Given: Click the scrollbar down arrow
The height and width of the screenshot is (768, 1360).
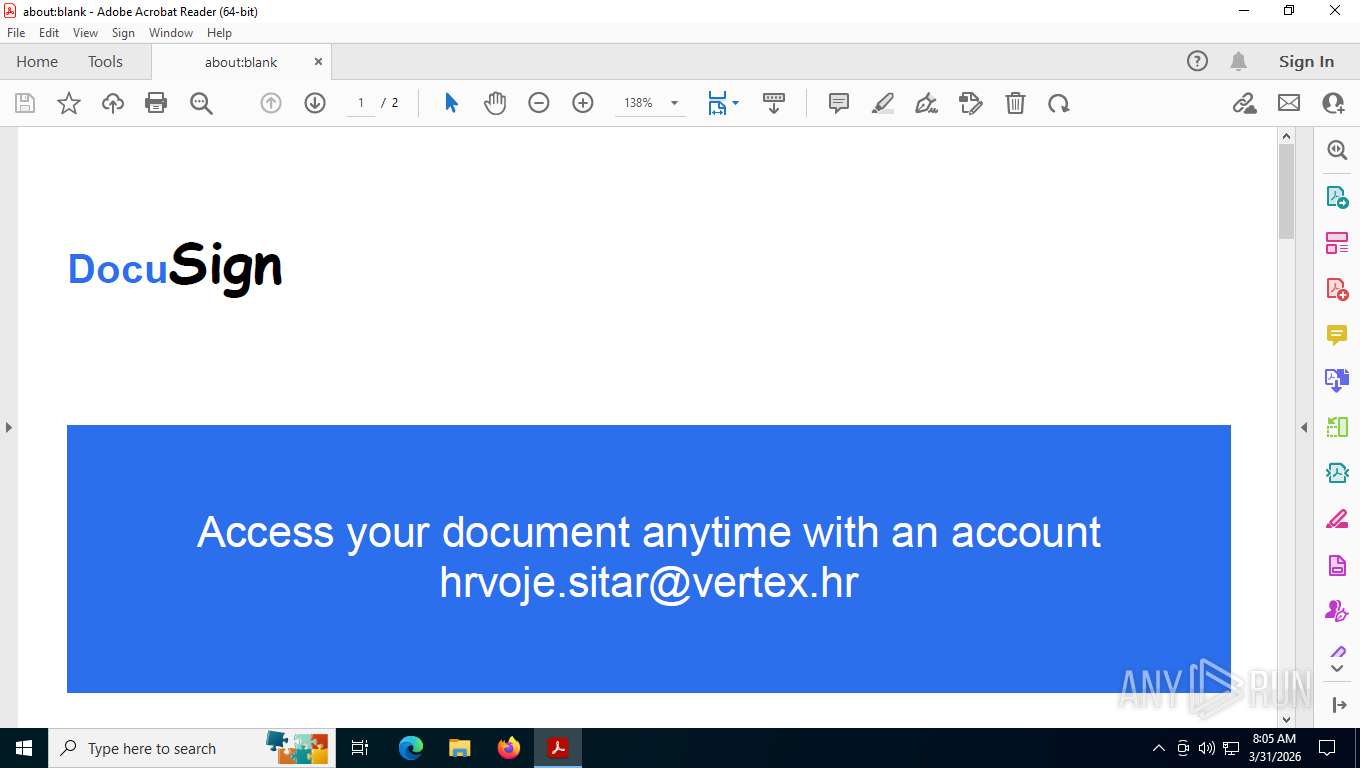Looking at the screenshot, I should pos(1286,718).
